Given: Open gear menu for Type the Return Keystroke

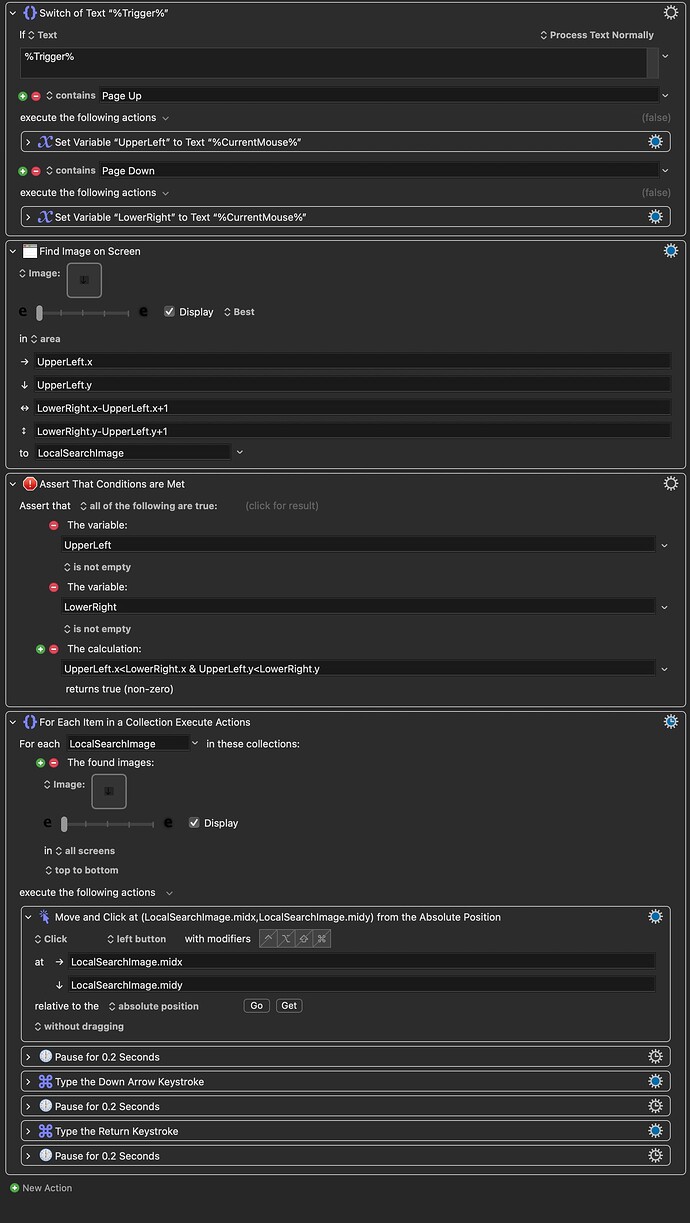Looking at the screenshot, I should click(x=655, y=1131).
